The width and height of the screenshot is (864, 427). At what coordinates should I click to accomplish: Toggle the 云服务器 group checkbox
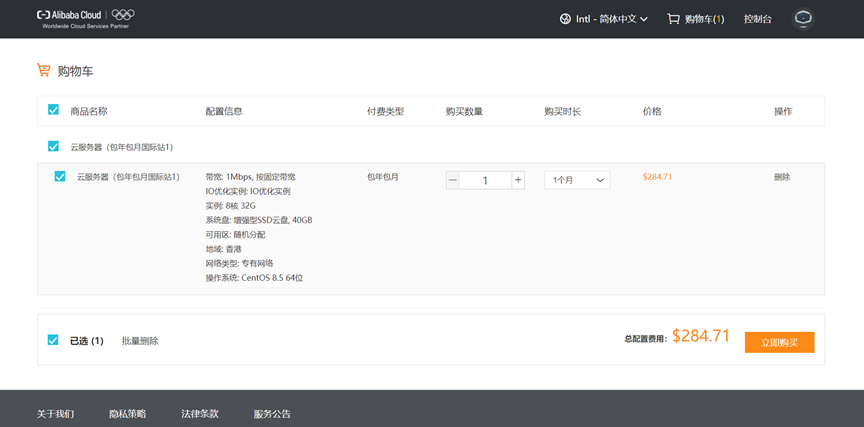coord(53,146)
